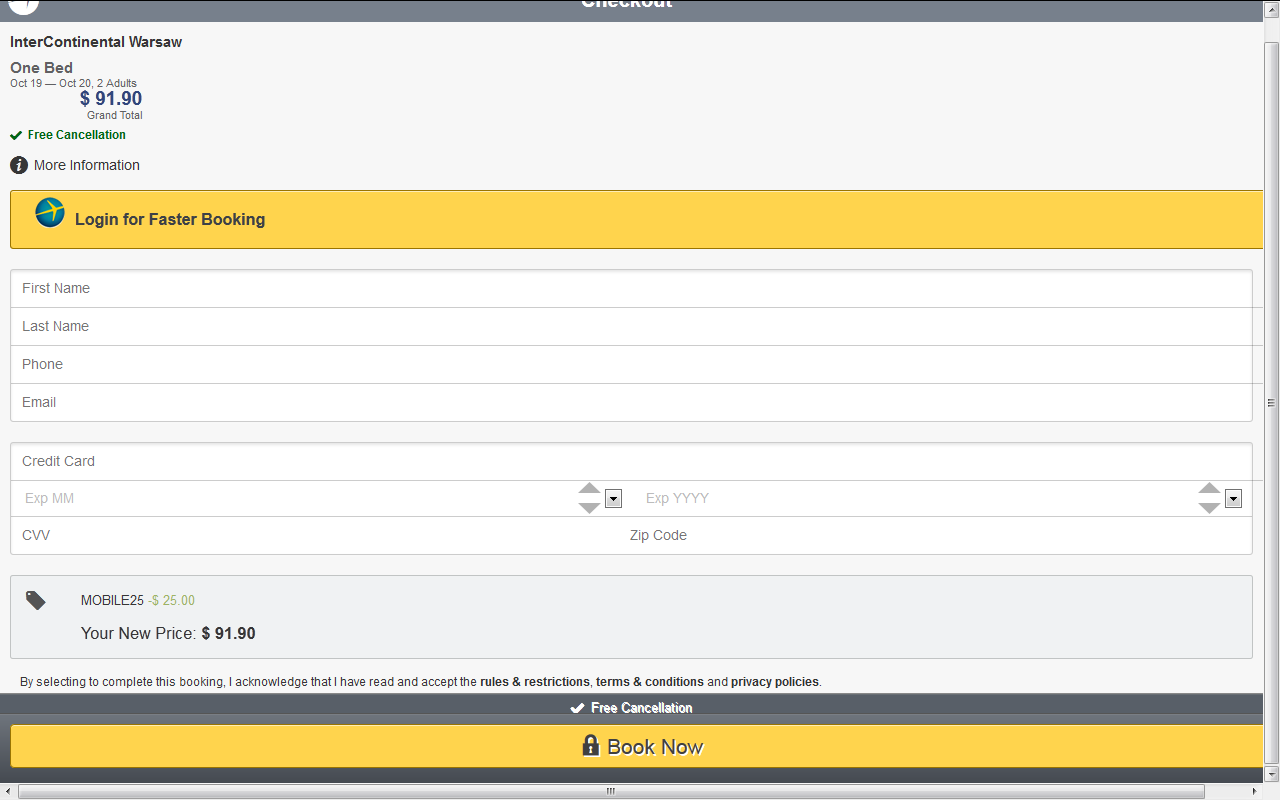Click the InterContinental Warsaw hotel name
The width and height of the screenshot is (1280, 800).
(x=96, y=42)
